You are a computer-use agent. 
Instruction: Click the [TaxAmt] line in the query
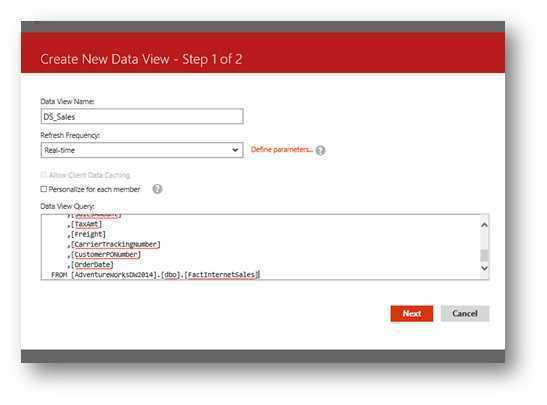click(85, 224)
